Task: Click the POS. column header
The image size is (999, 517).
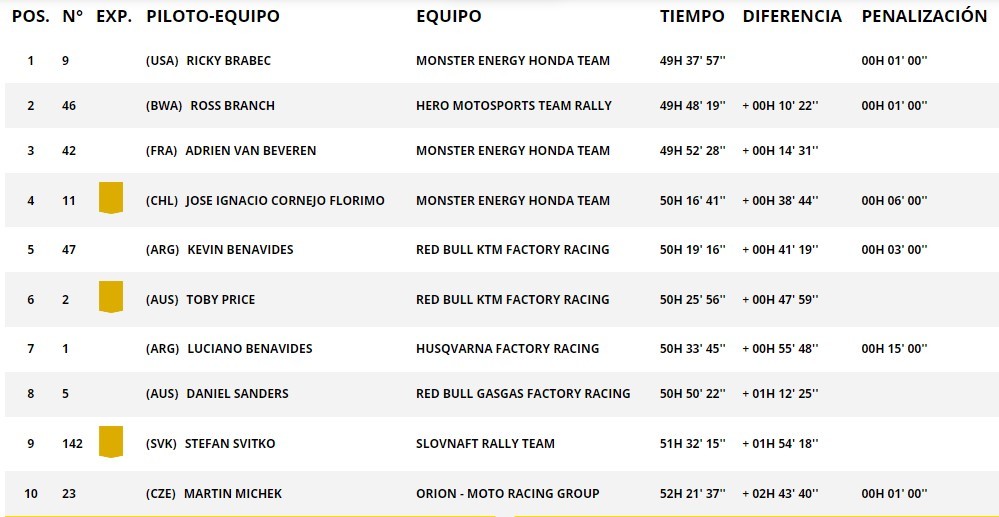Action: tap(31, 16)
